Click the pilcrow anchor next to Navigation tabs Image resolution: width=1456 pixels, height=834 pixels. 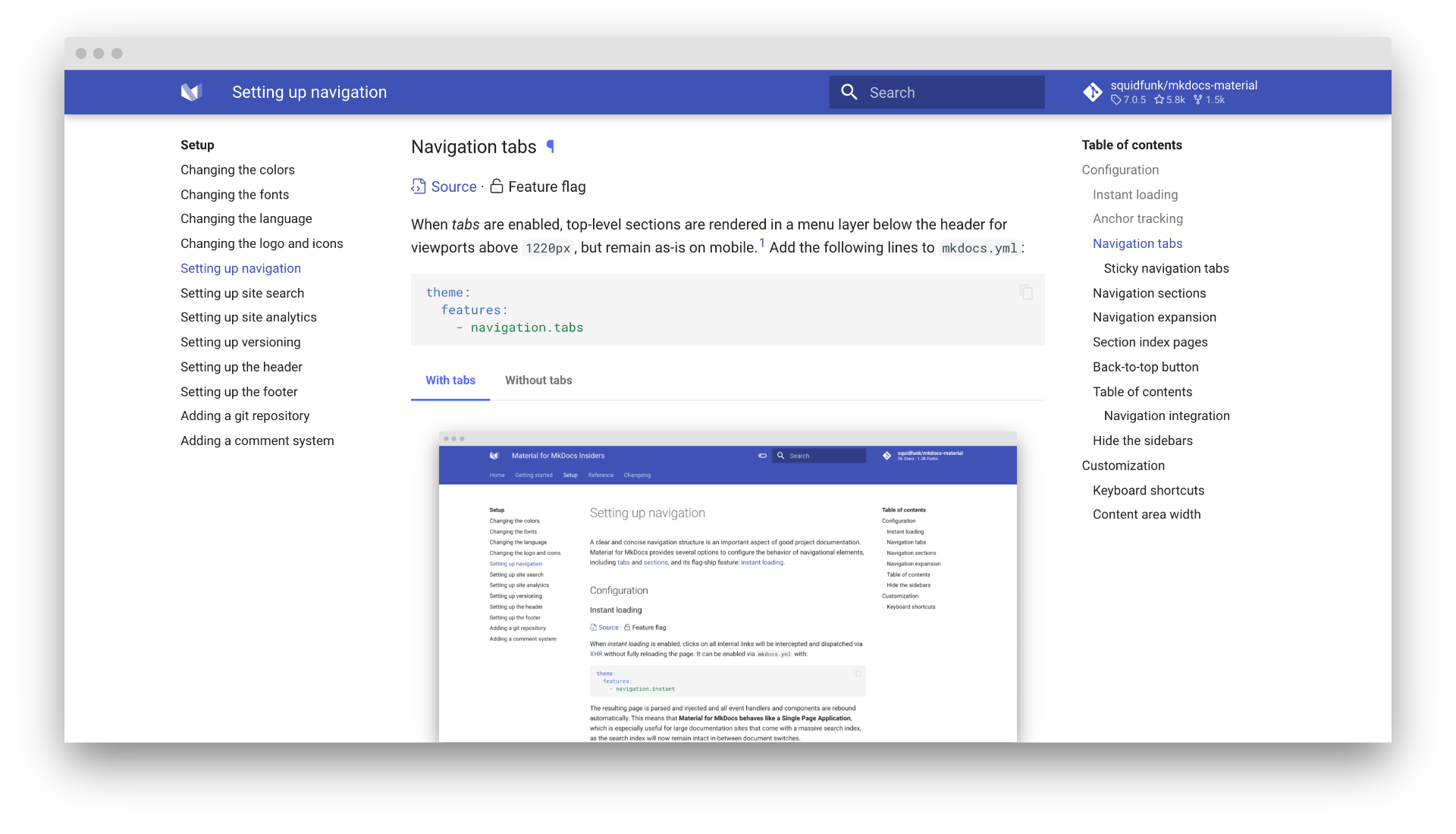(551, 146)
